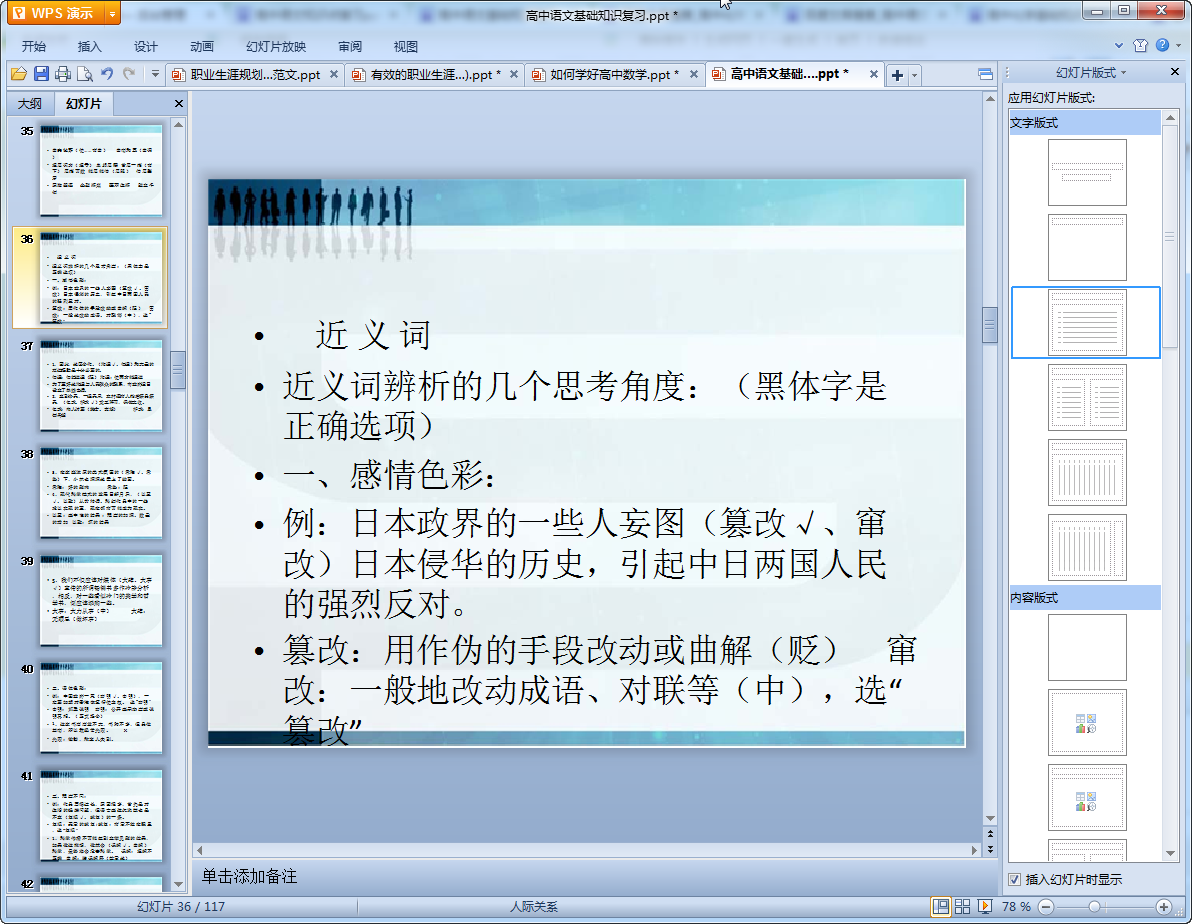Click the window arrange icon beside tabs
1192x924 pixels.
click(985, 74)
